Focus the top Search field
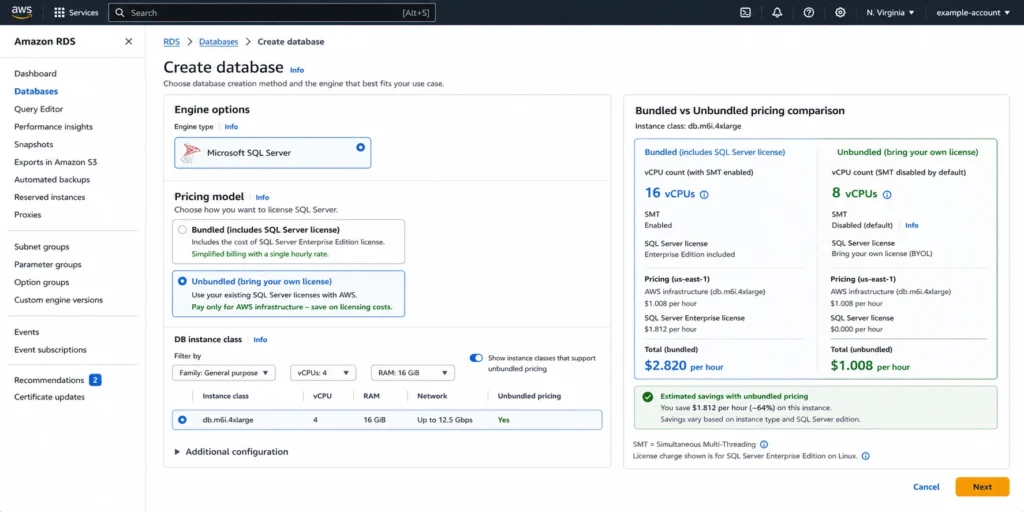1024x512 pixels. coord(272,12)
